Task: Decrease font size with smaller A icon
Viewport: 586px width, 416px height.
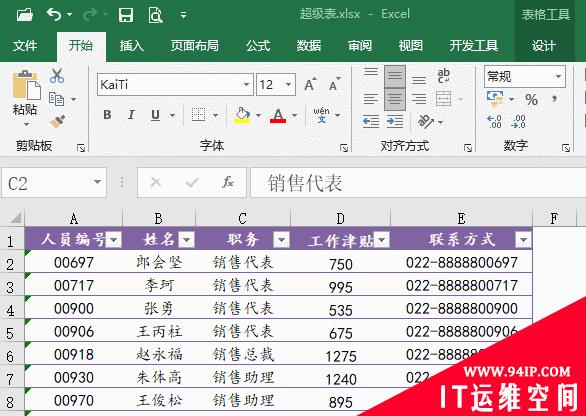Action: pos(334,84)
